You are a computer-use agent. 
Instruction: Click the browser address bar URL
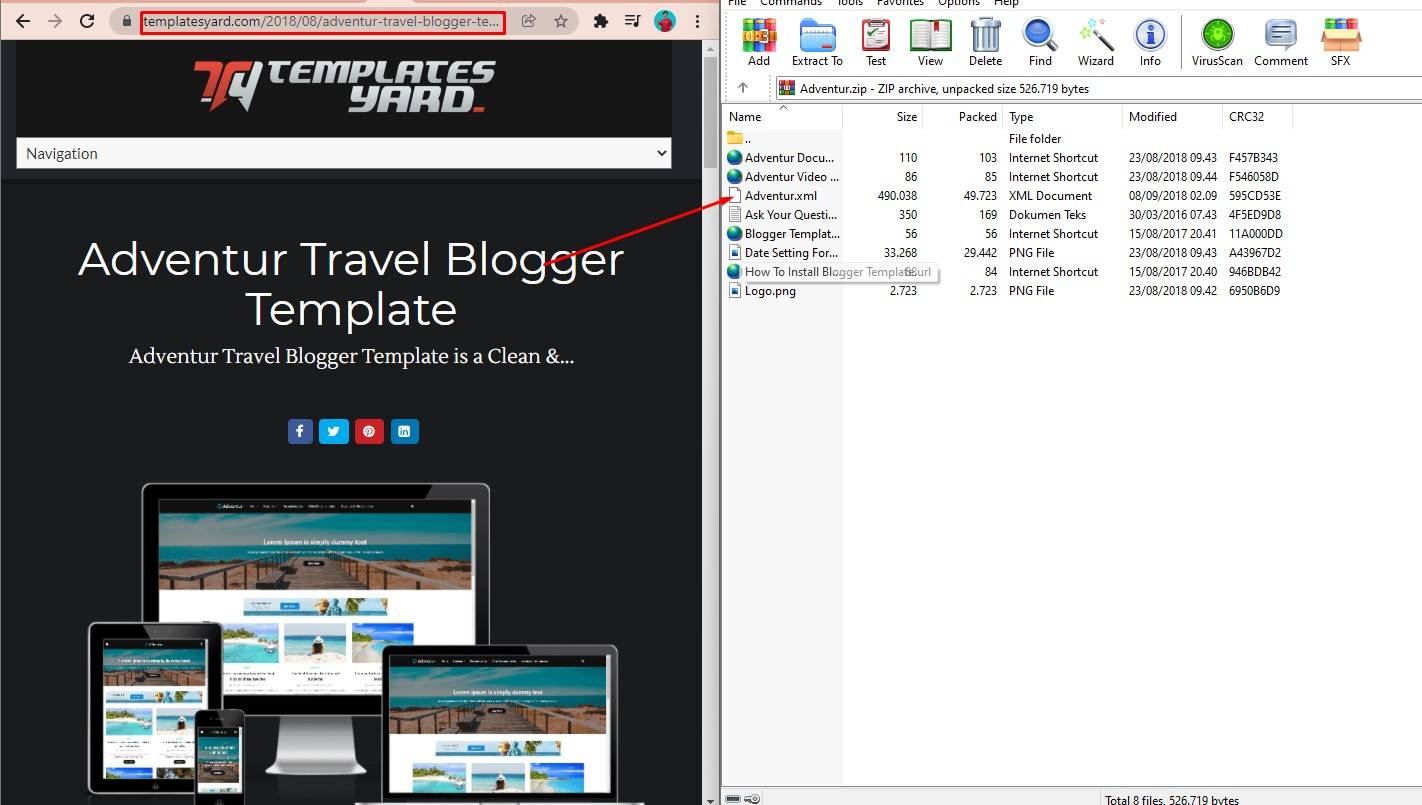(322, 21)
